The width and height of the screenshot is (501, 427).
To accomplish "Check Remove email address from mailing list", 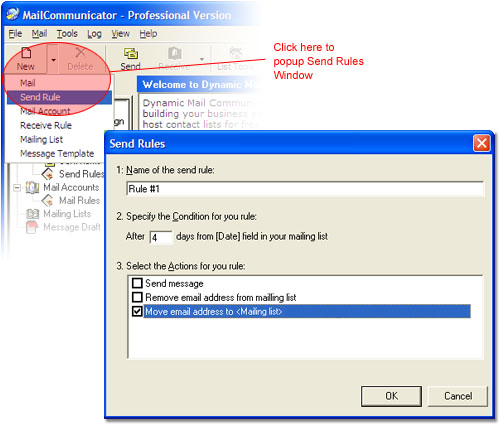I will pyautogui.click(x=137, y=297).
